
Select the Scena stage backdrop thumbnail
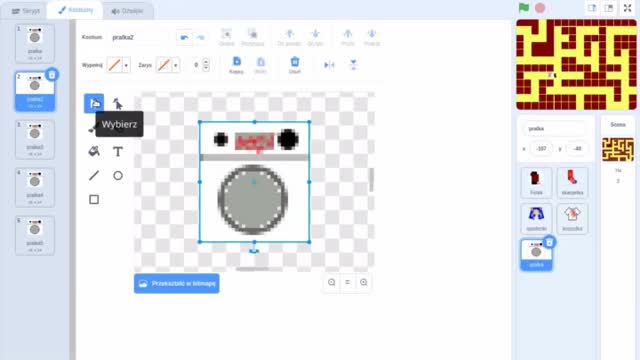tap(618, 149)
